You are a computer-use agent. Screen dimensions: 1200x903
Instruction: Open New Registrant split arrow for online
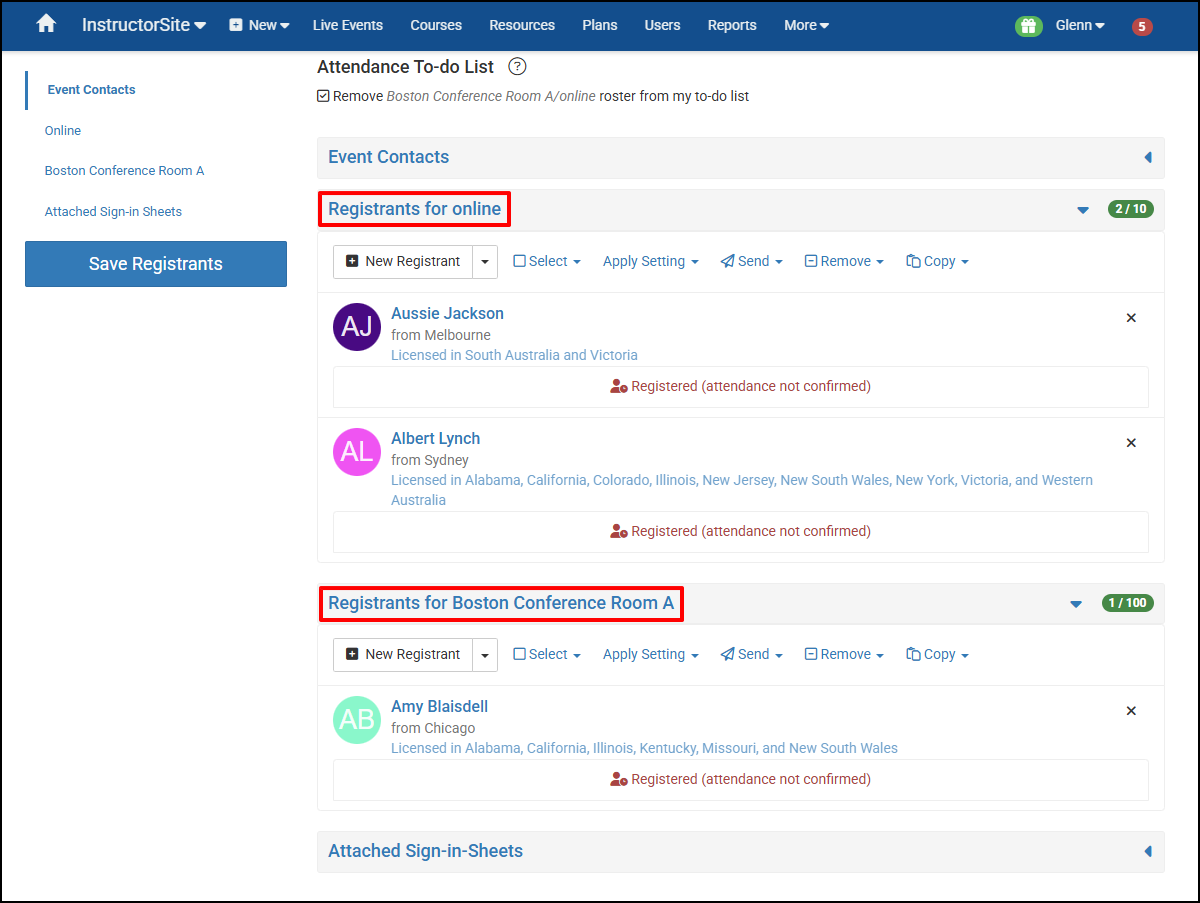click(485, 261)
